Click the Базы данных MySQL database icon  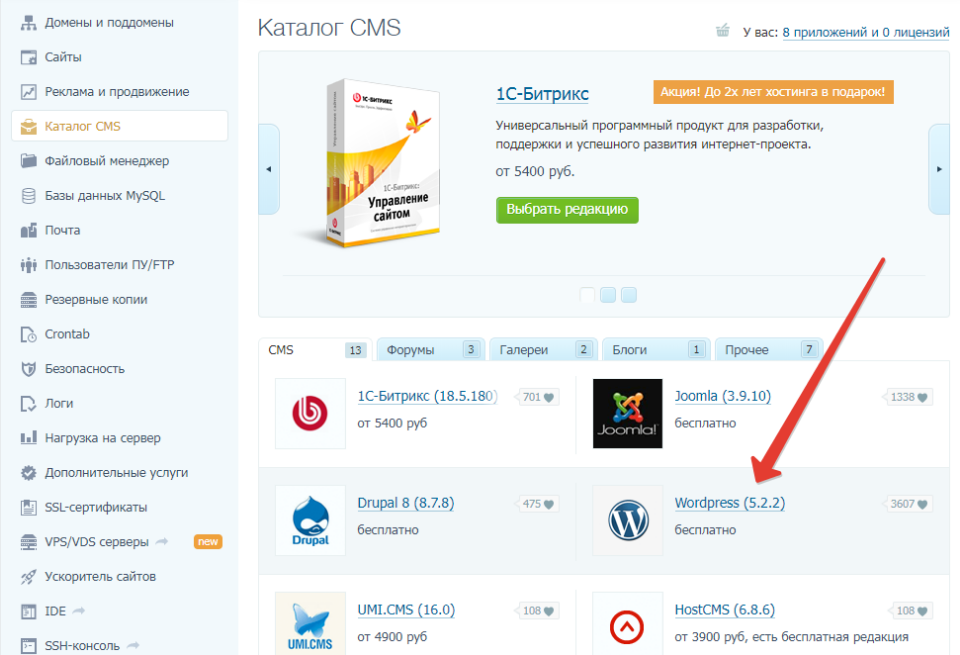[28, 196]
